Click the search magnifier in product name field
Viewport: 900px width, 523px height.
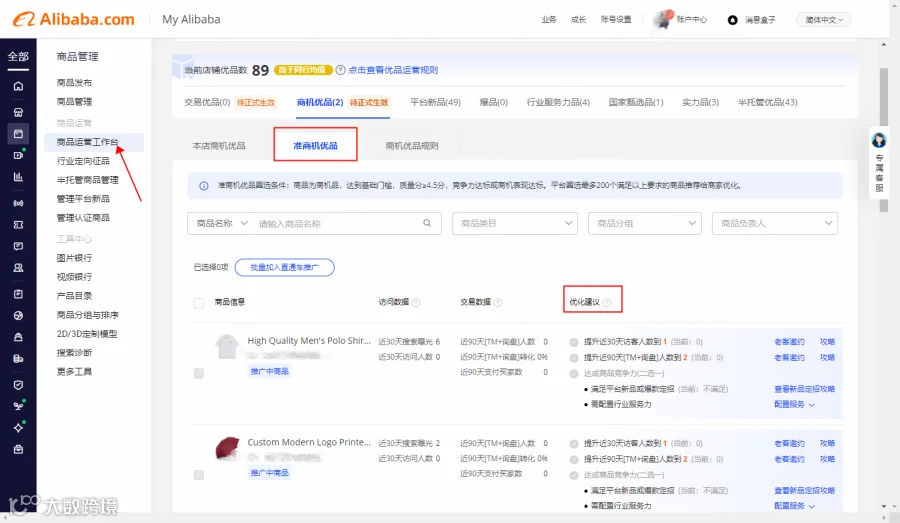coord(427,223)
